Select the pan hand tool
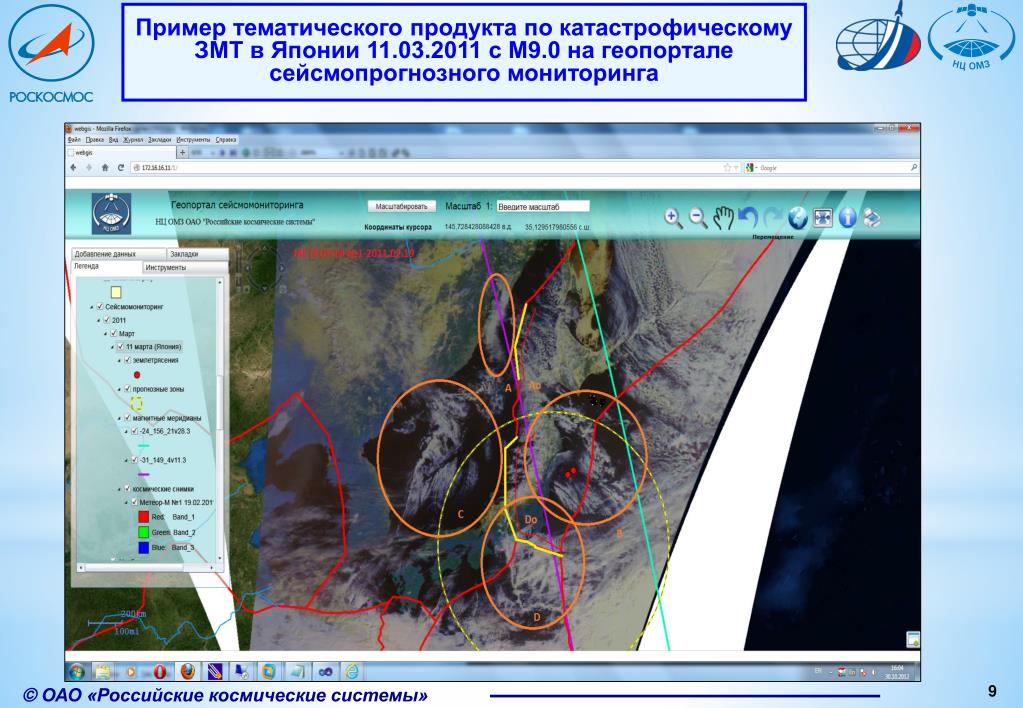1023x708 pixels. click(x=723, y=218)
